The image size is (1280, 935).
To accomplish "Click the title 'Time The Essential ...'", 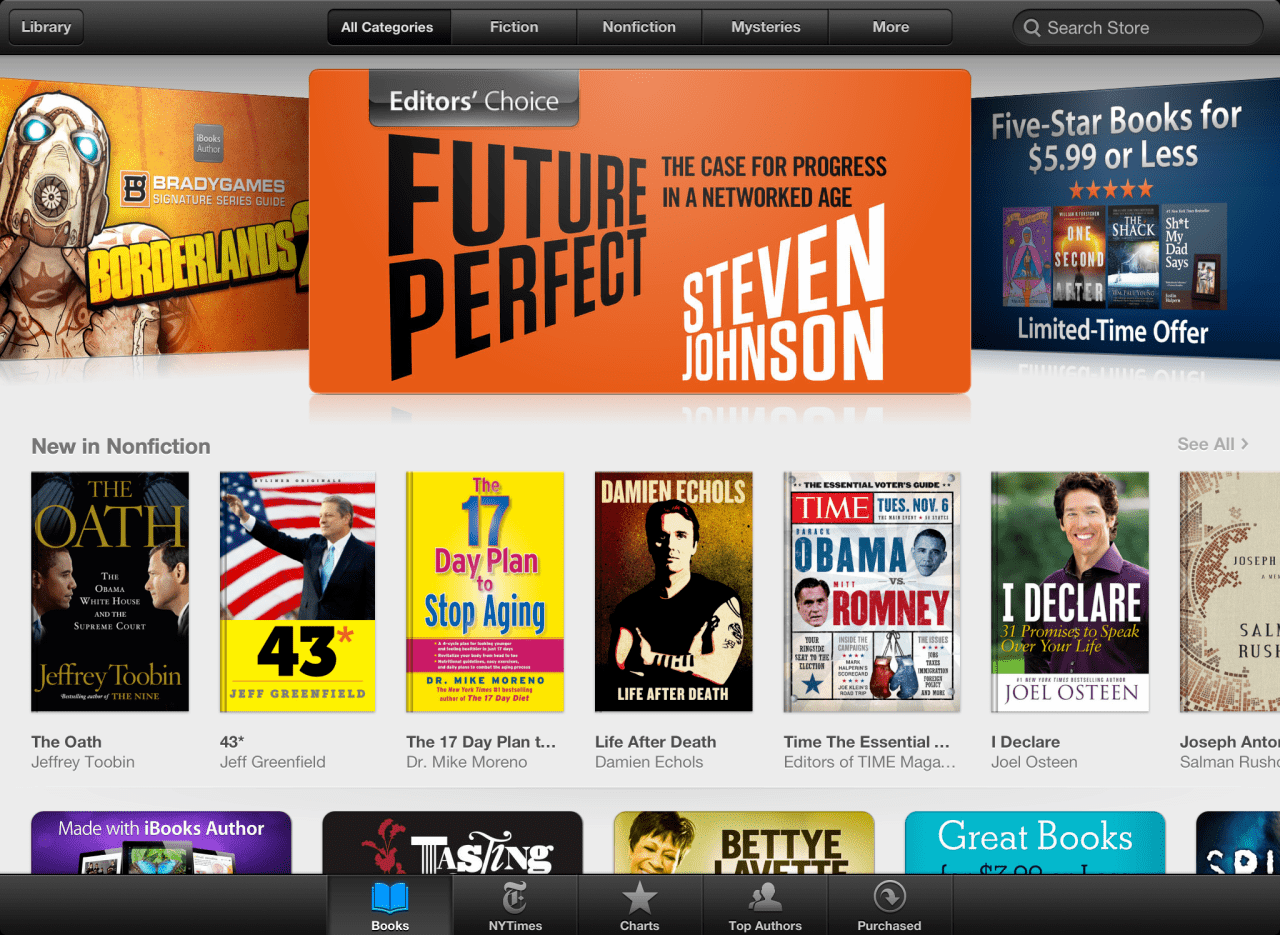I will point(867,742).
